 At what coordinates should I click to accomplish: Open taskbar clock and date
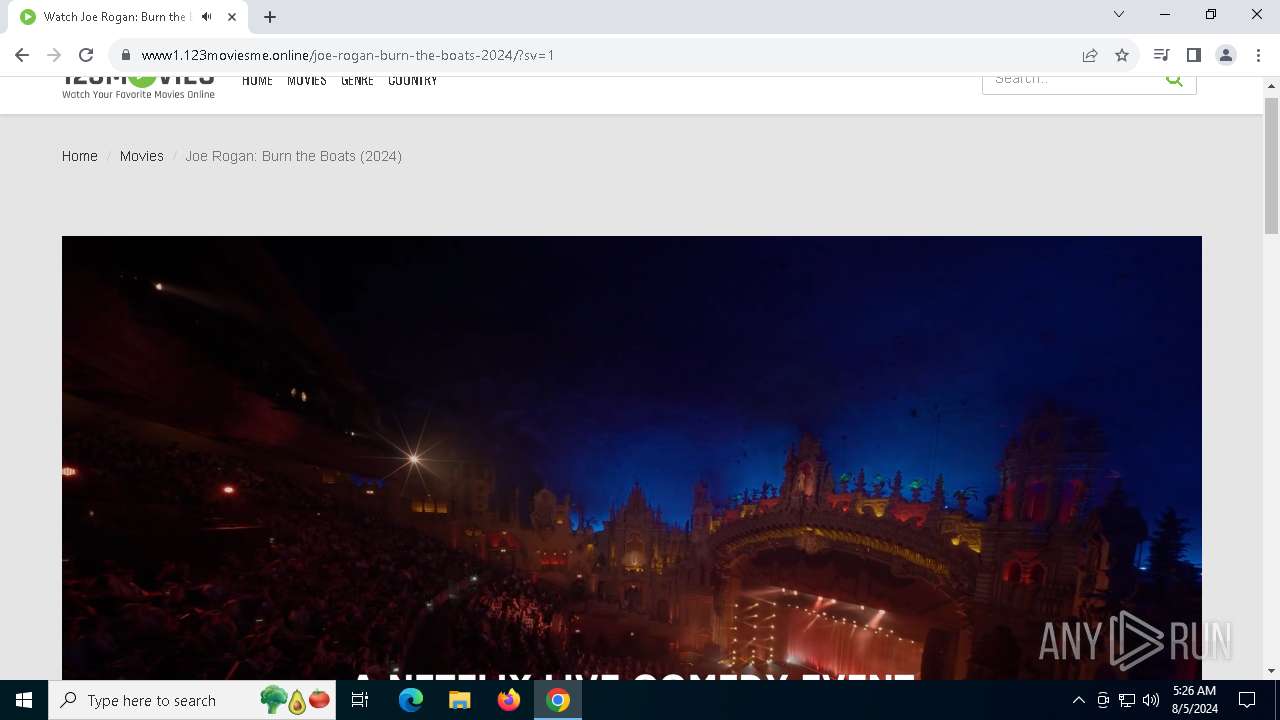pyautogui.click(x=1194, y=700)
